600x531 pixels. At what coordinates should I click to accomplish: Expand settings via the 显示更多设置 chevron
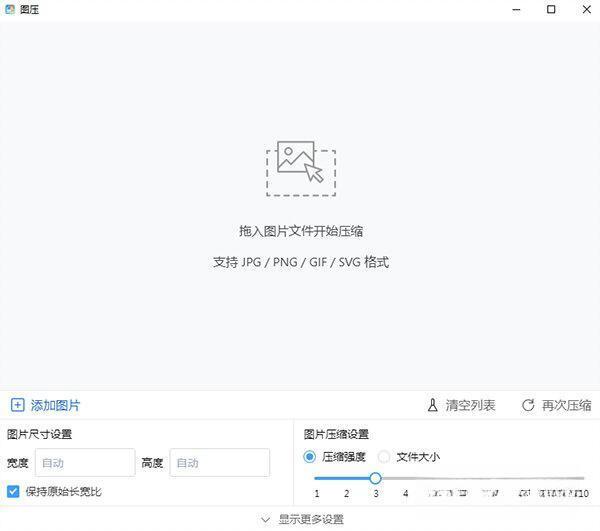[265, 520]
